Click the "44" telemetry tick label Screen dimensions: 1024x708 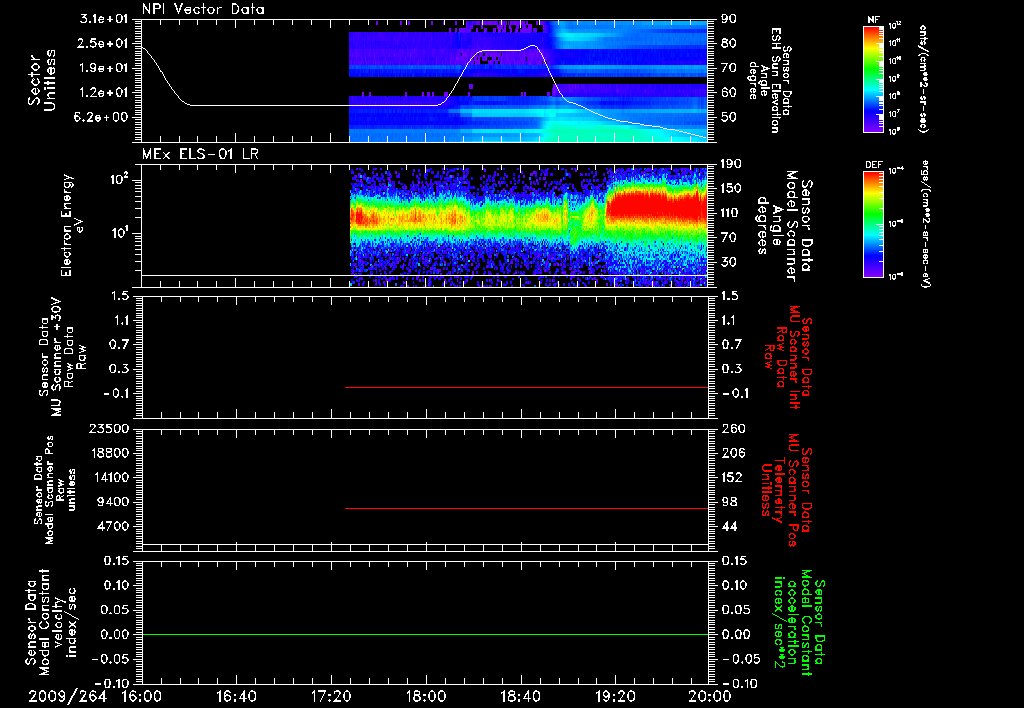point(728,526)
